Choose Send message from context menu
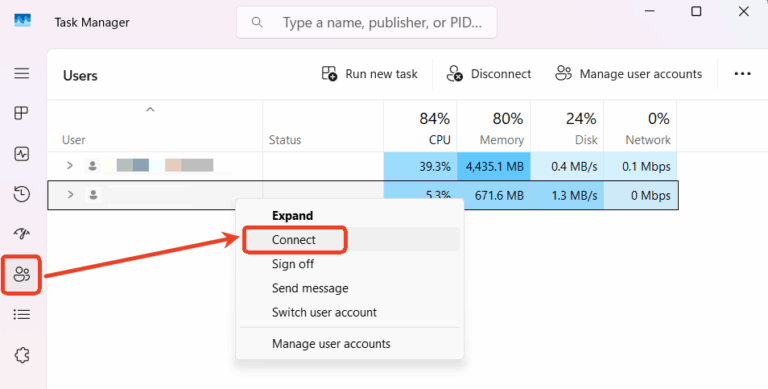This screenshot has height=389, width=768. coord(350,288)
